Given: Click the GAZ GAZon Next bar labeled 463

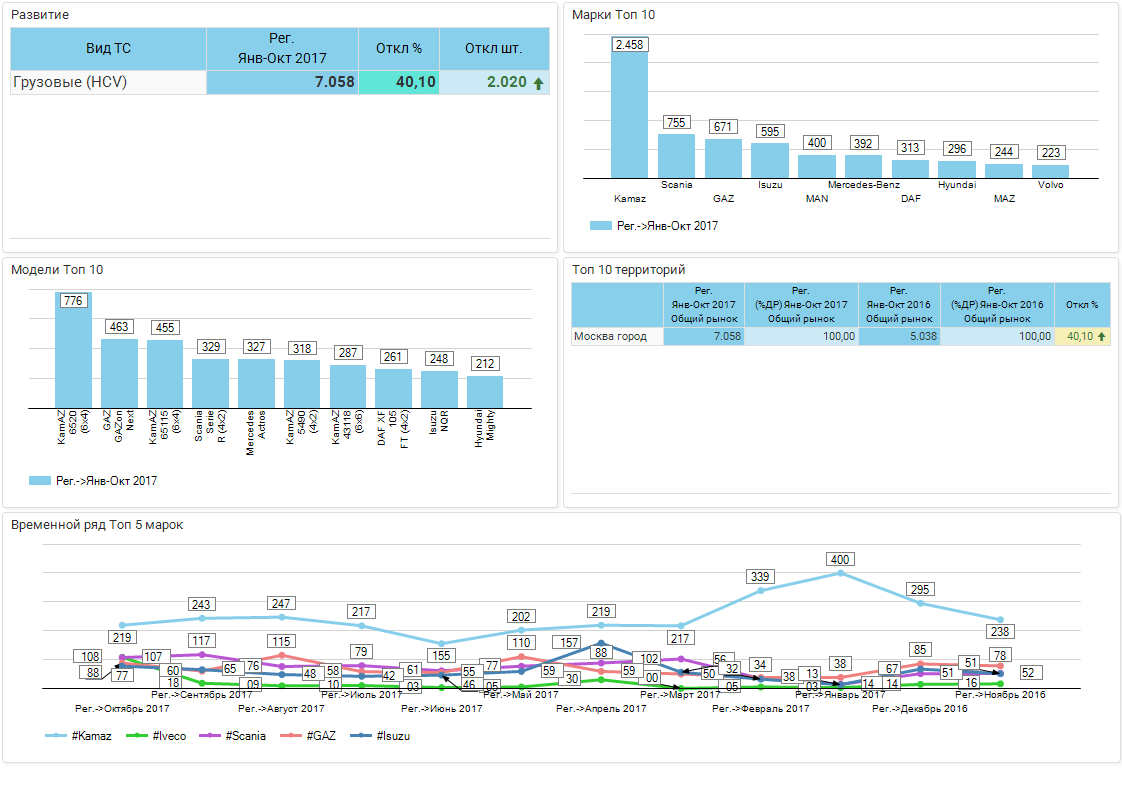Looking at the screenshot, I should 119,374.
